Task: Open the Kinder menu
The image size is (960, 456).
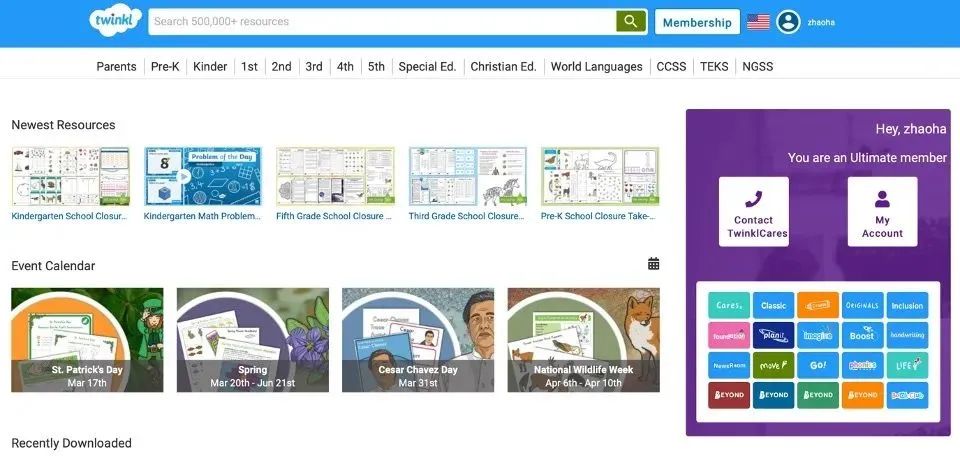Action: click(210, 67)
